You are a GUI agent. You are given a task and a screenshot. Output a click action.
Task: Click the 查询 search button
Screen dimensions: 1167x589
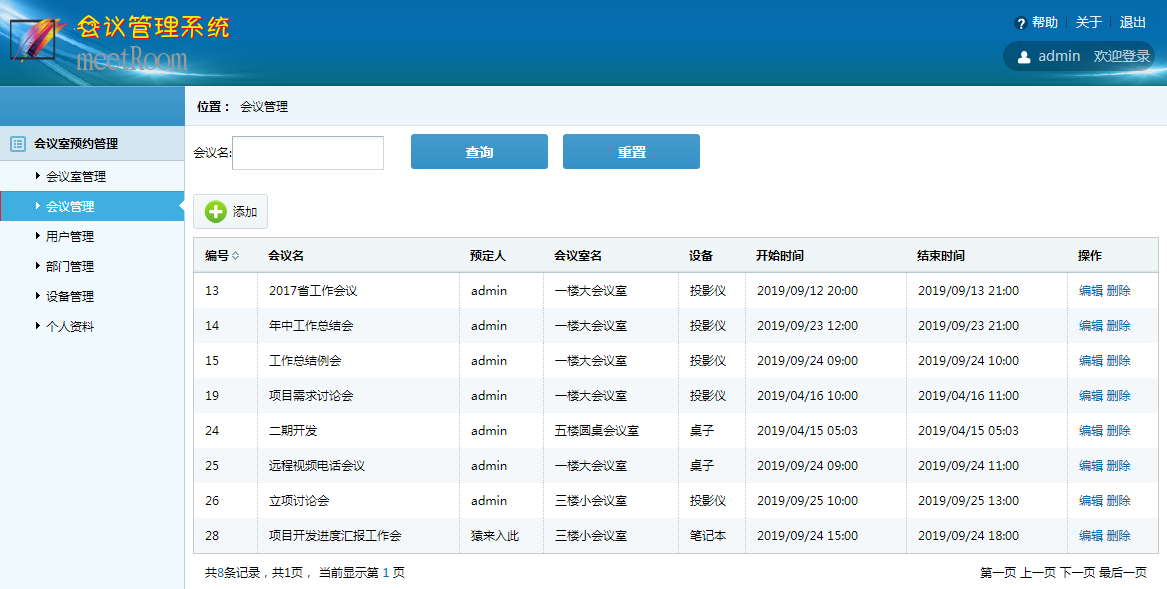[479, 152]
